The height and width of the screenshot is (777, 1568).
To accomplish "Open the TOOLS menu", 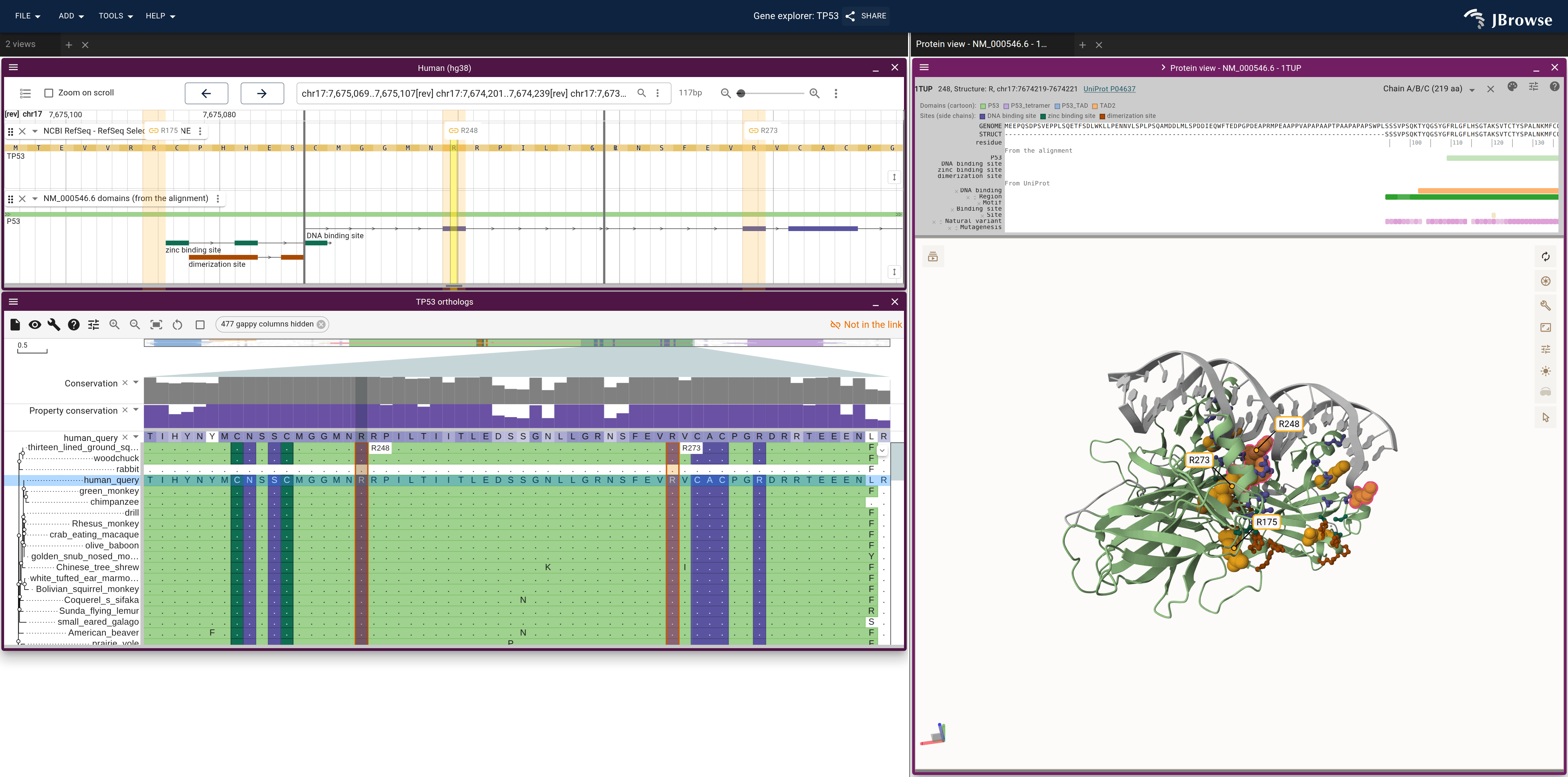I will pyautogui.click(x=116, y=16).
